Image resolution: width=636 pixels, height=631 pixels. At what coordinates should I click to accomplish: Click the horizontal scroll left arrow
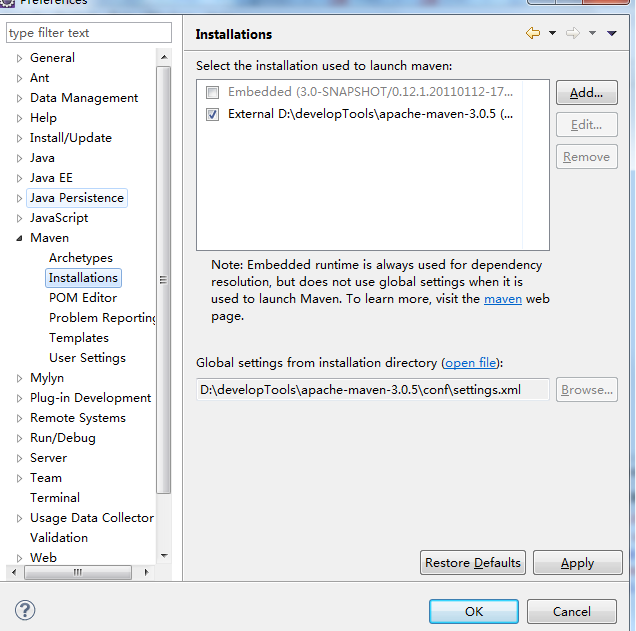14,573
